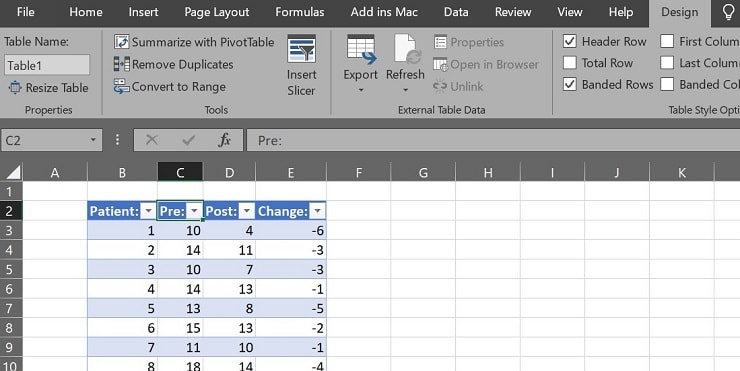Screen dimensions: 740x371
Task: Click the Unlink command
Action: click(x=458, y=87)
